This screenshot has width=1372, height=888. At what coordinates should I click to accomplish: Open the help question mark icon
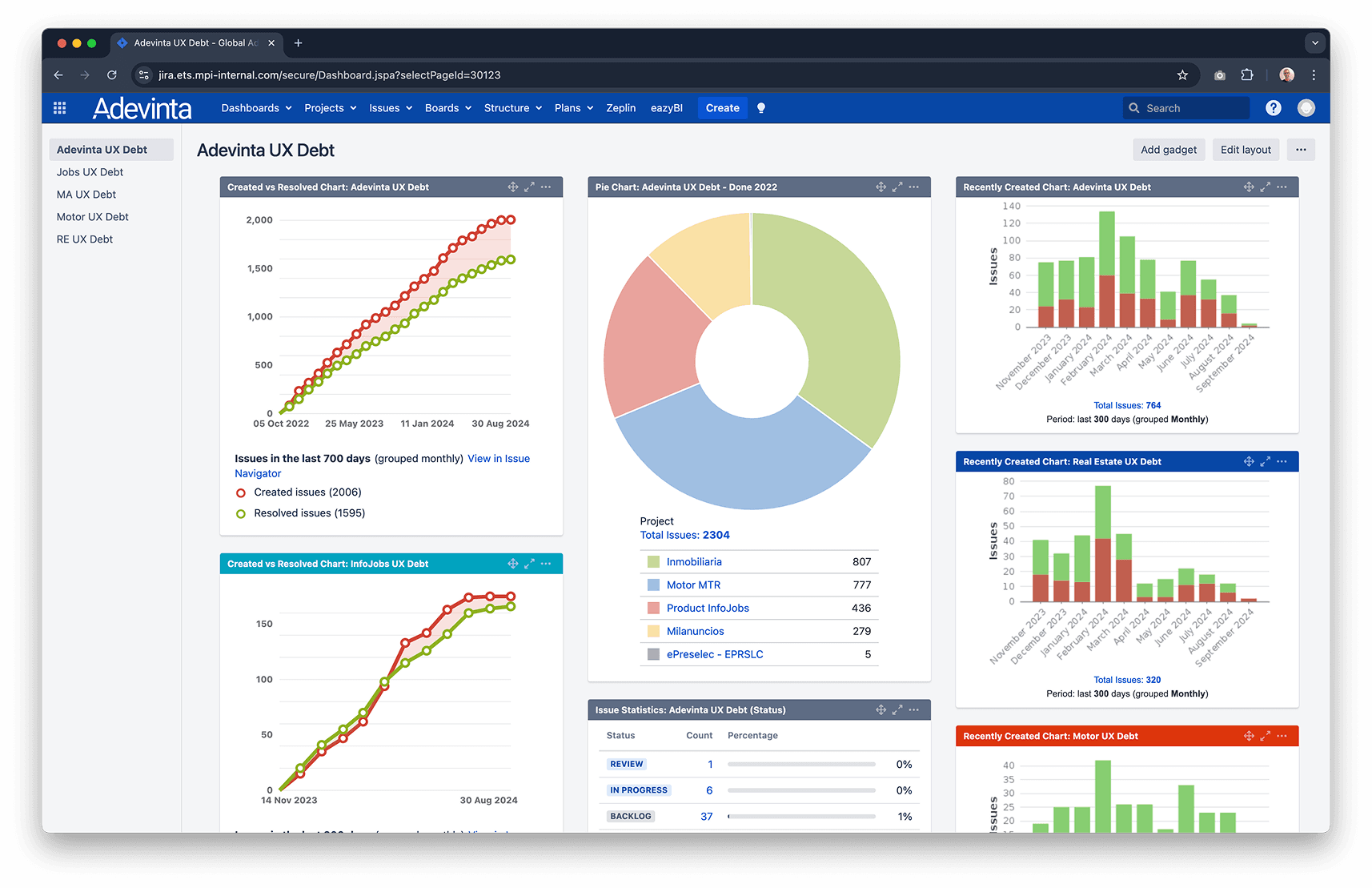coord(1274,108)
